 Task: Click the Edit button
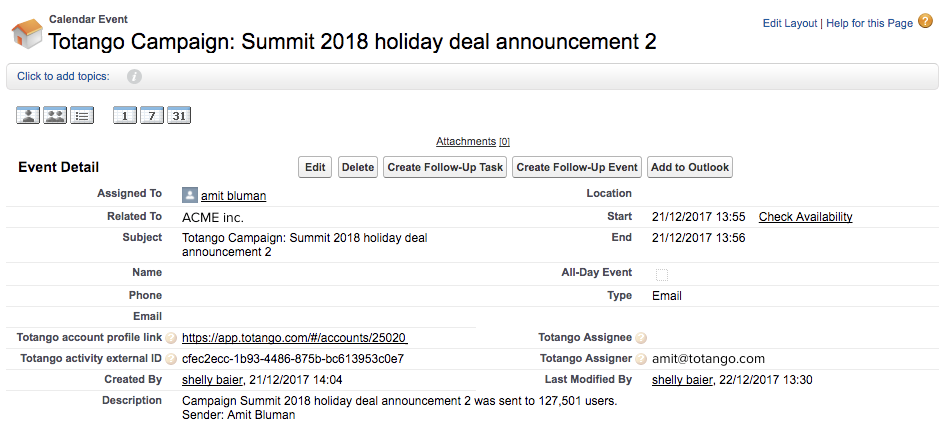tap(315, 167)
